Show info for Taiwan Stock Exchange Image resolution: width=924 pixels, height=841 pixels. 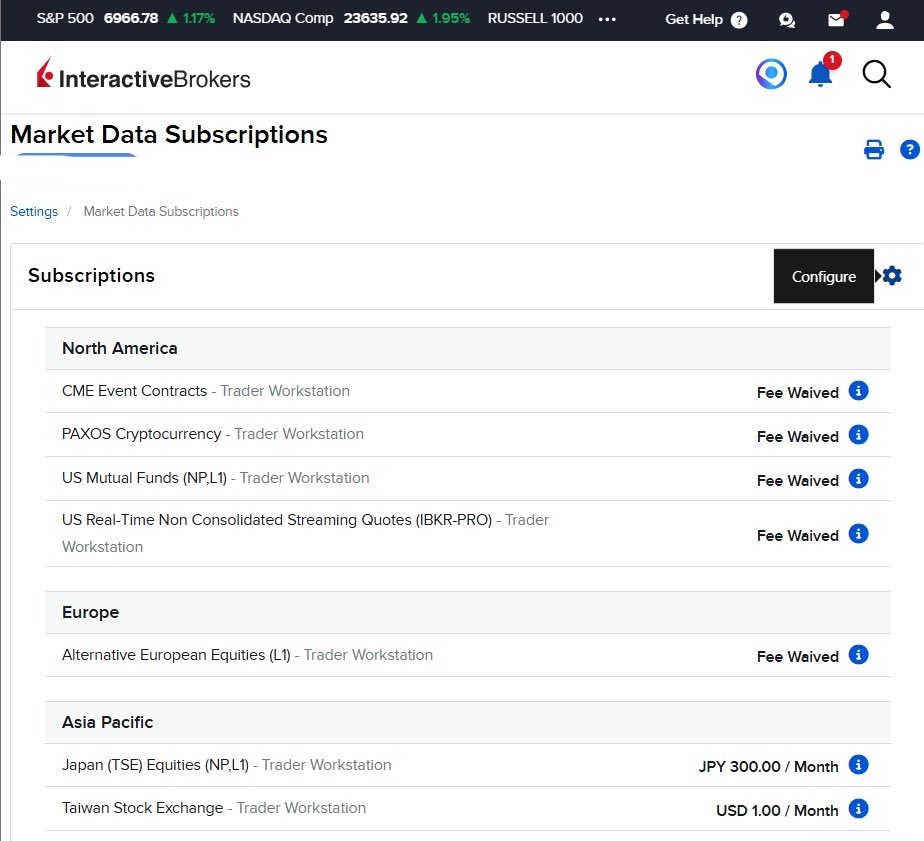point(858,808)
